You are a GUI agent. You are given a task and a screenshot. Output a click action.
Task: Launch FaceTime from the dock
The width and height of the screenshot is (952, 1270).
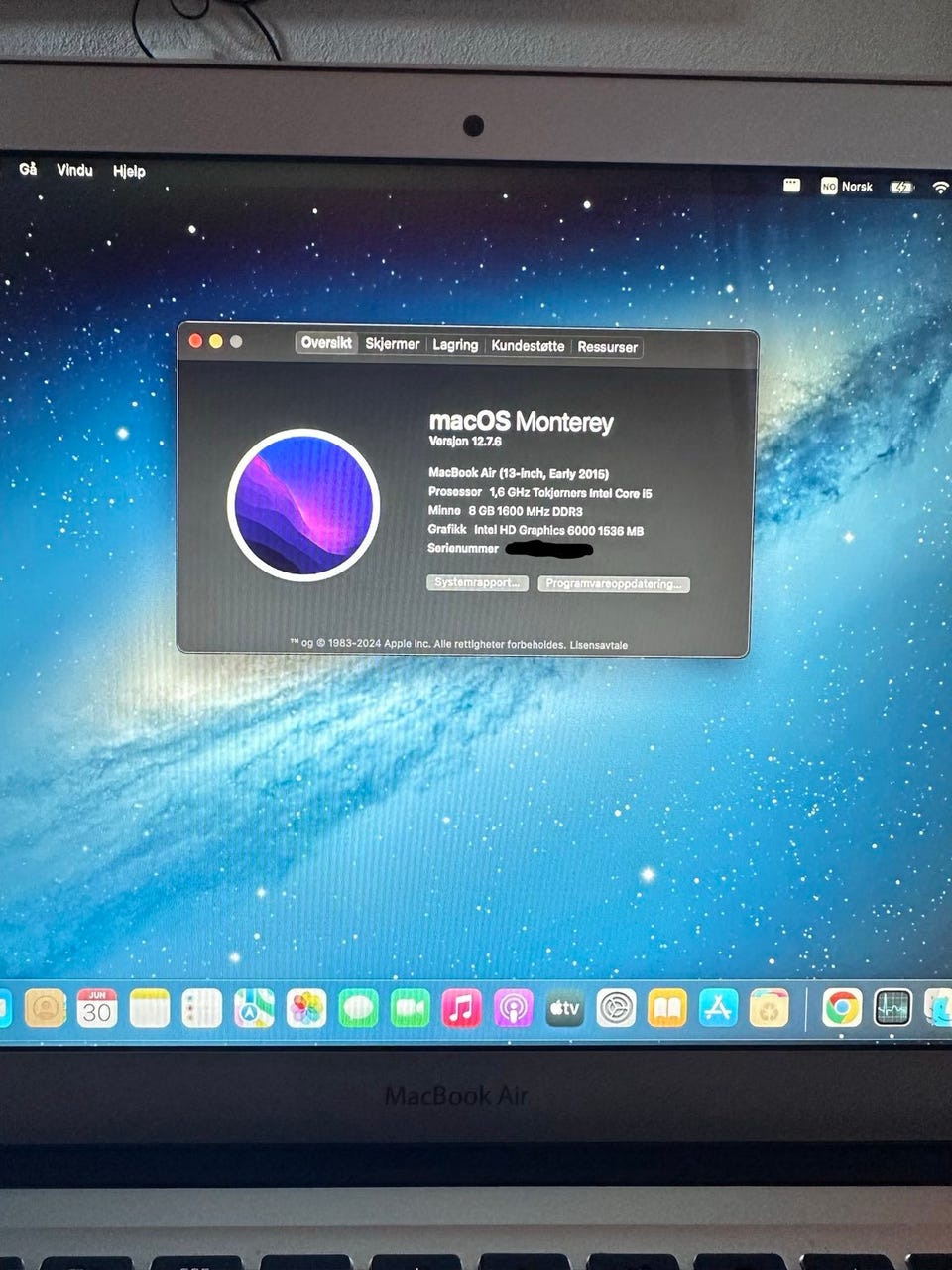pyautogui.click(x=410, y=1009)
